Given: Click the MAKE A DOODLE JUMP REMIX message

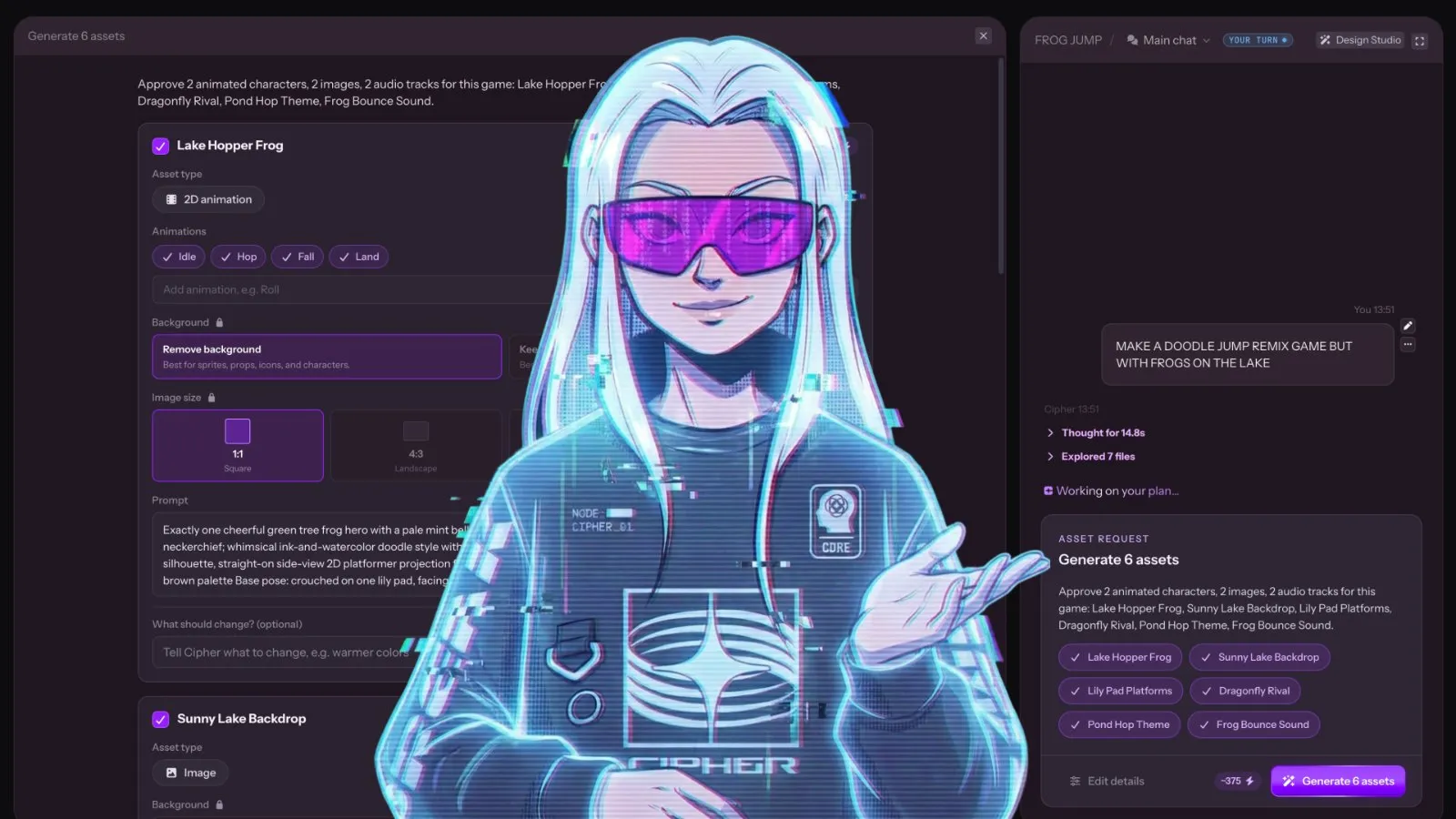Looking at the screenshot, I should click(x=1248, y=355).
